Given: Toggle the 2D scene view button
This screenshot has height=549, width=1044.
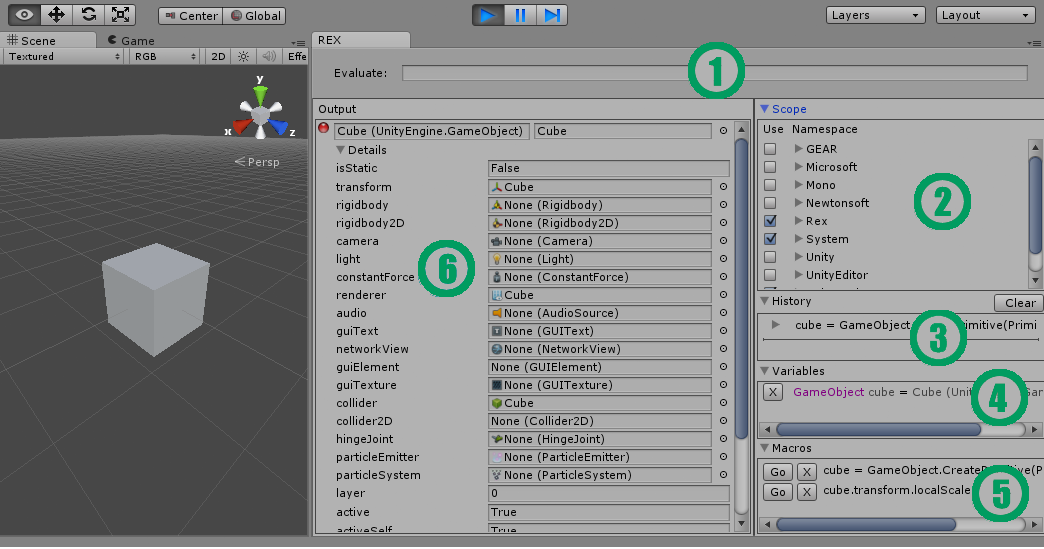Looking at the screenshot, I should (218, 57).
